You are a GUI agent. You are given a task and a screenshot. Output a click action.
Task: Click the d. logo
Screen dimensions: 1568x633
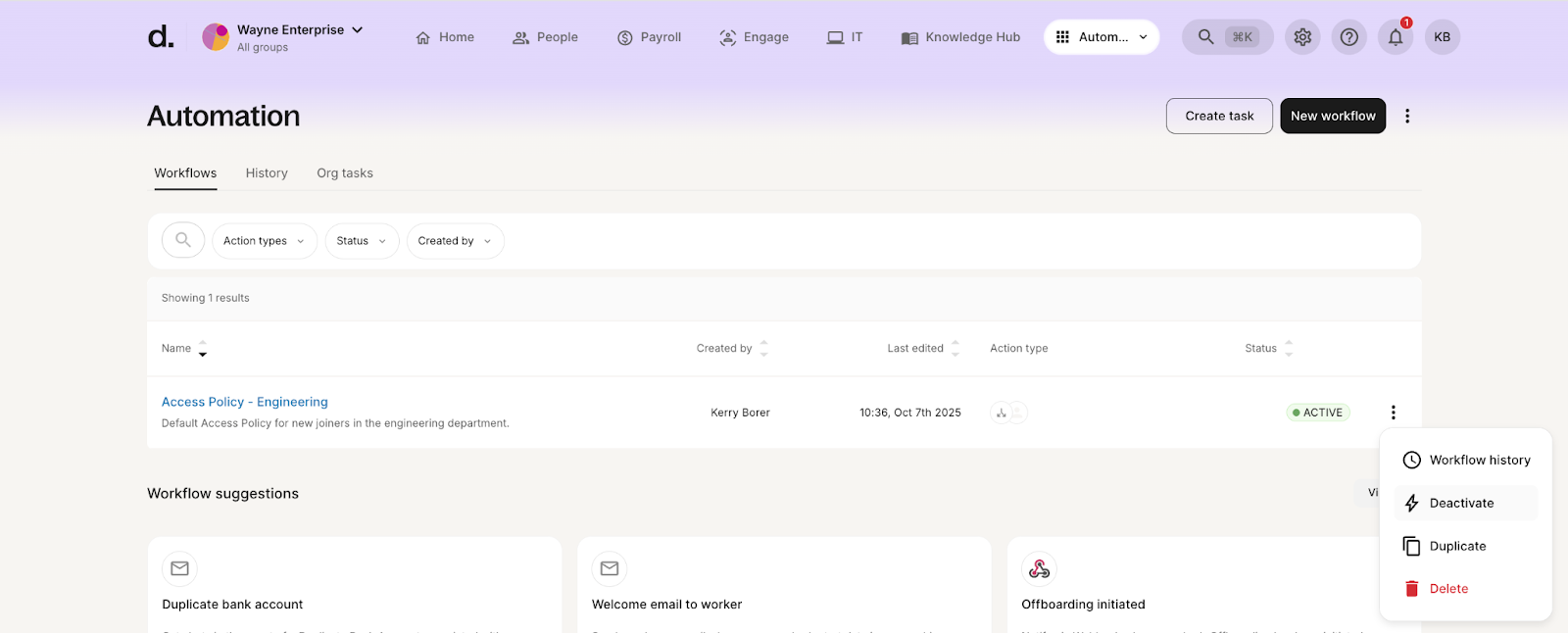click(161, 37)
